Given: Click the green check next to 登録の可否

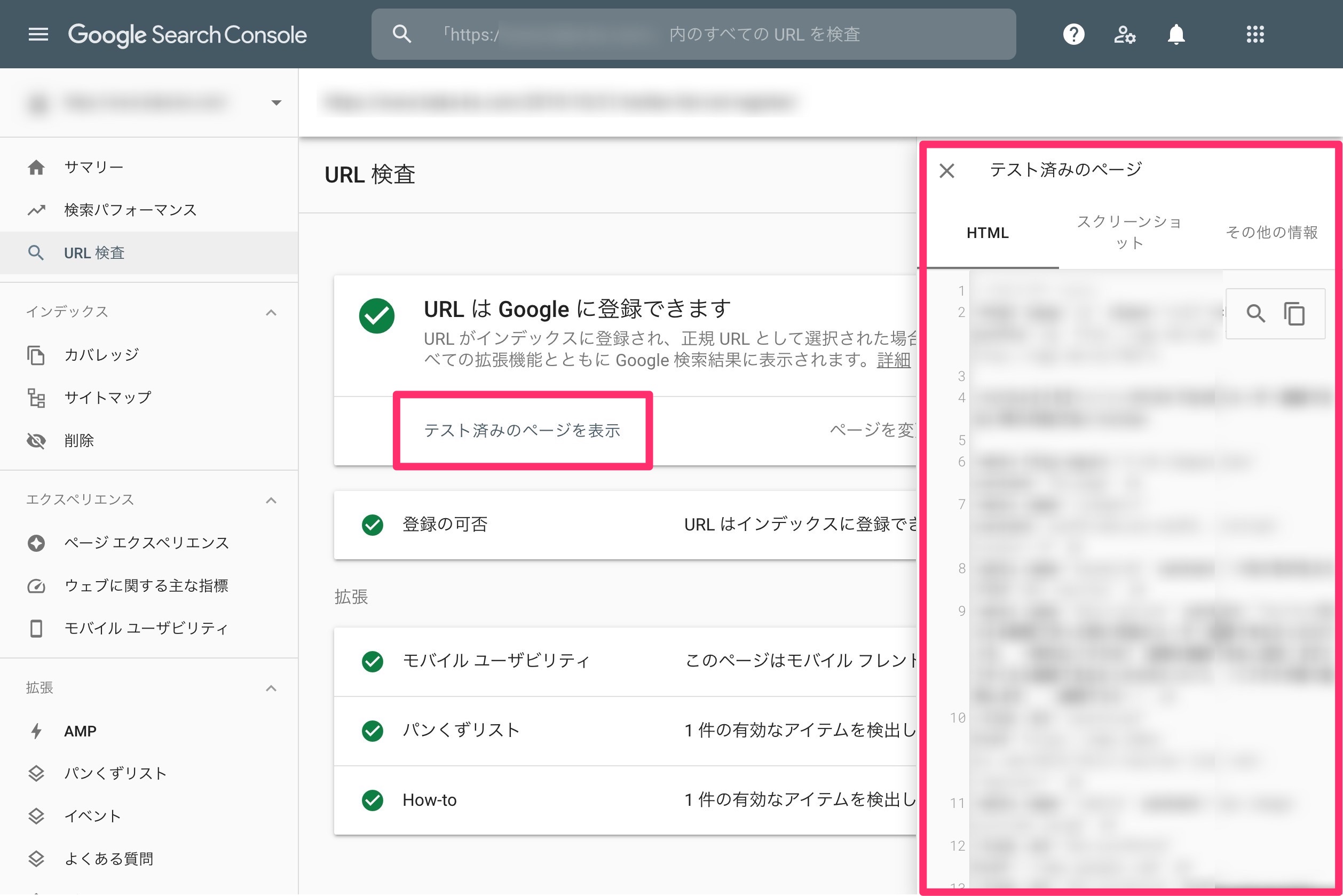Looking at the screenshot, I should pyautogui.click(x=372, y=525).
